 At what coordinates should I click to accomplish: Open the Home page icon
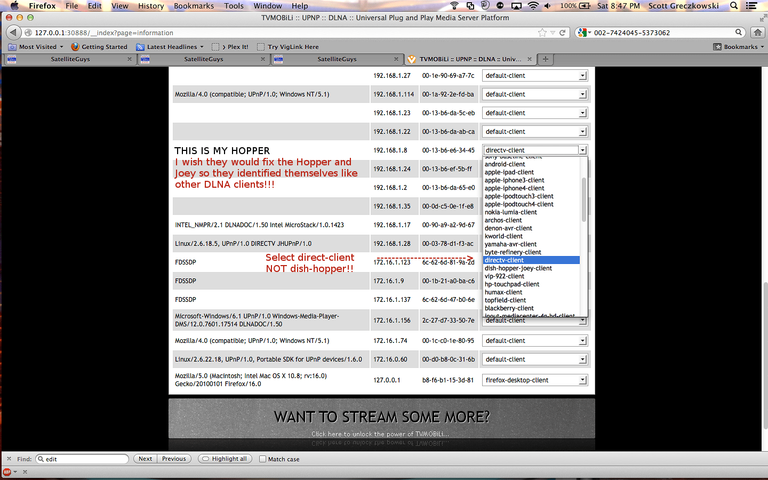pyautogui.click(x=757, y=33)
